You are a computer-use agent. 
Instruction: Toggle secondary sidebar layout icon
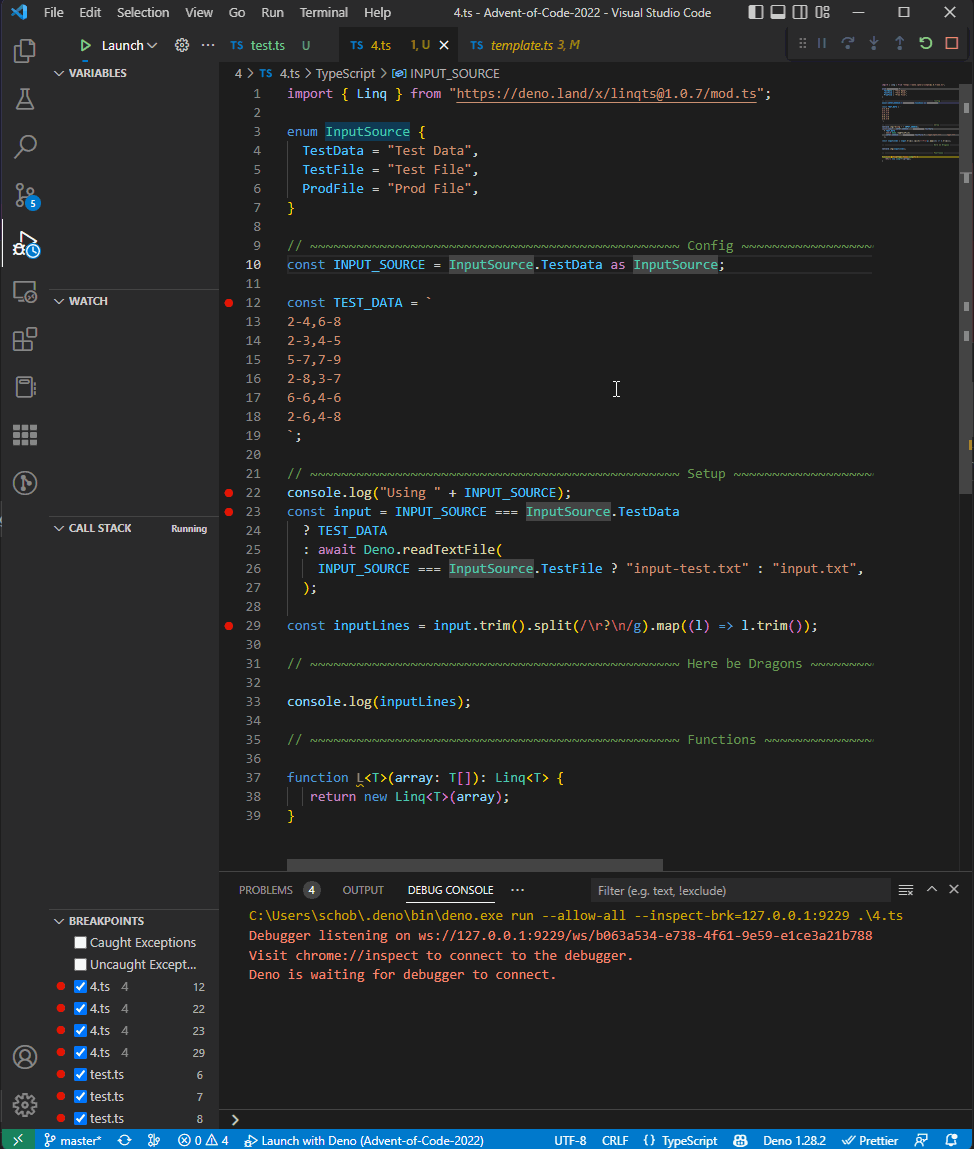coord(800,12)
